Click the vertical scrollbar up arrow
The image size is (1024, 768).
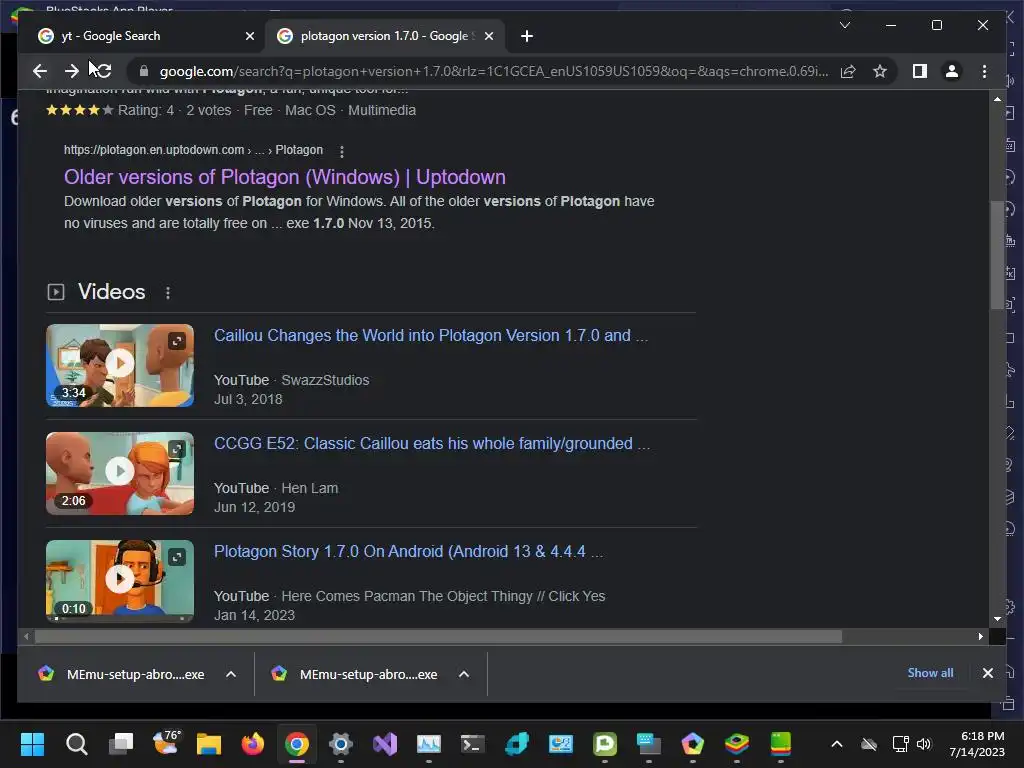point(997,99)
